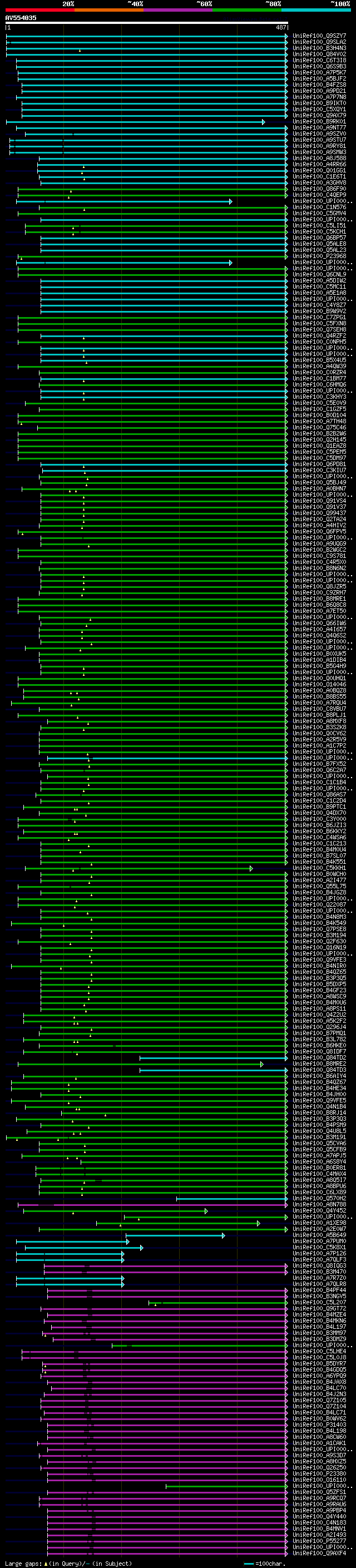Click the UniRef100_Q86F90 entry
356x1568 pixels.
tap(319, 189)
